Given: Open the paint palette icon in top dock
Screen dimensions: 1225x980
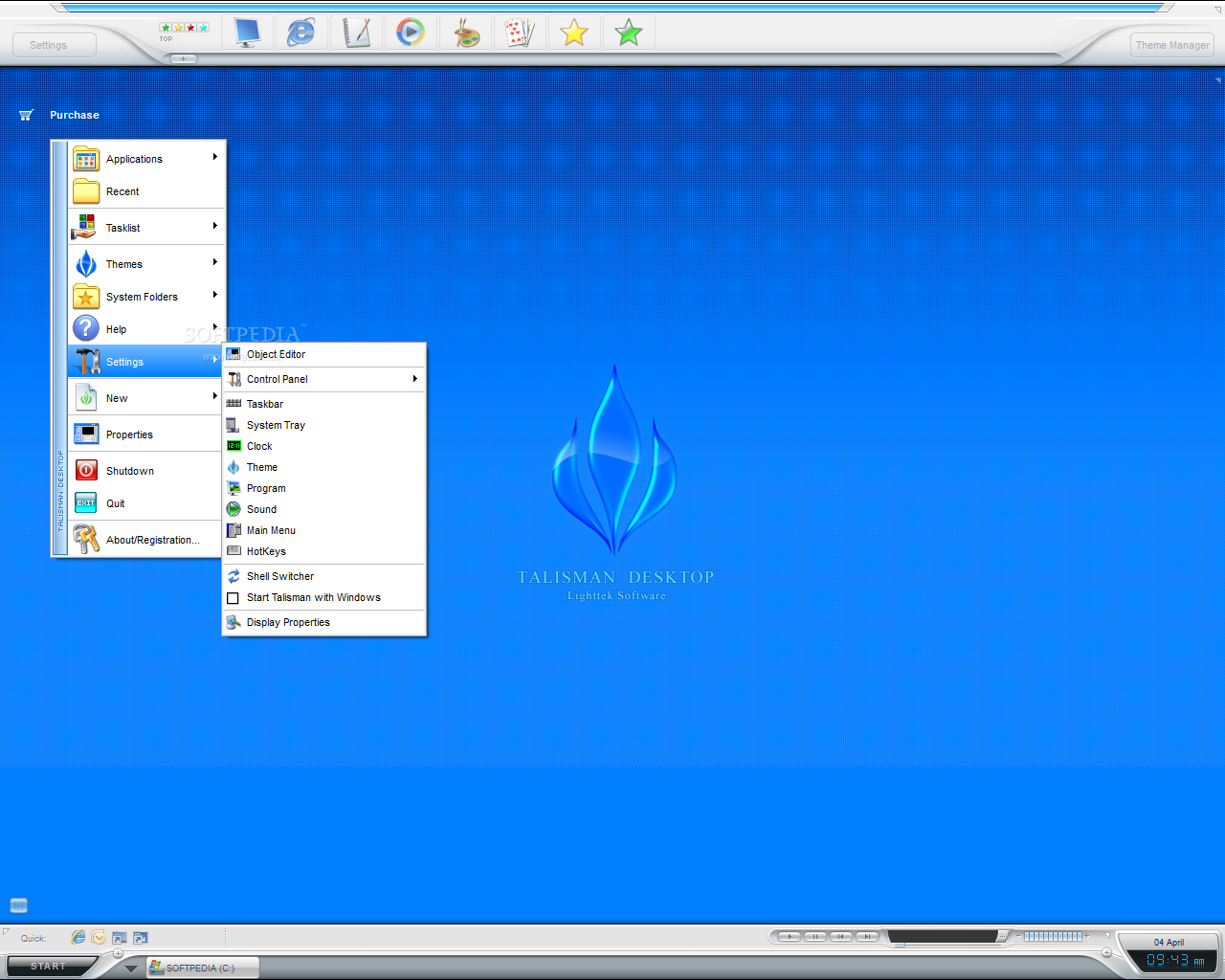Looking at the screenshot, I should pos(466,33).
